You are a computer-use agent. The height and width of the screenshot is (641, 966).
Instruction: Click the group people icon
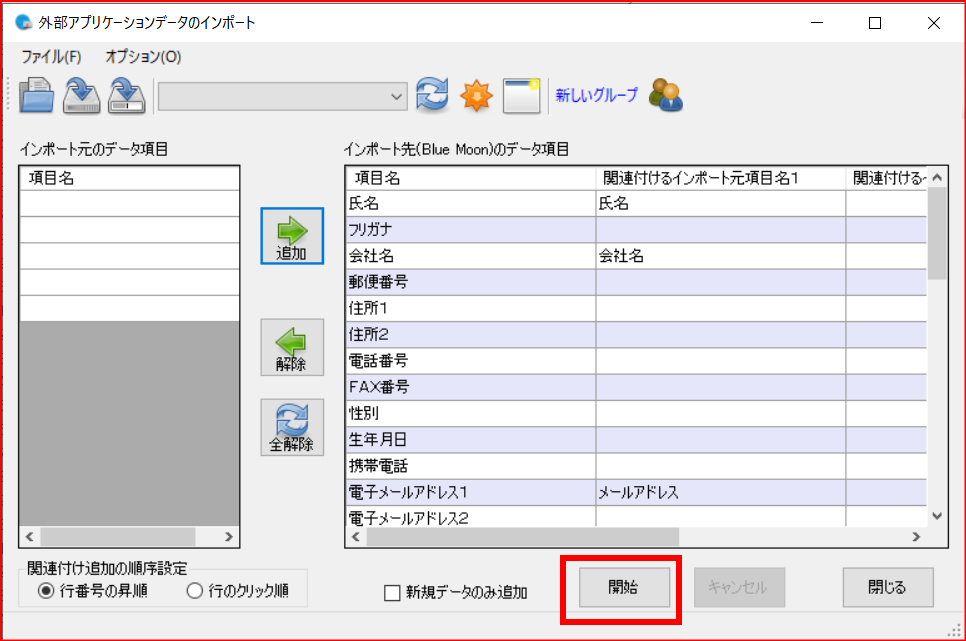(665, 96)
